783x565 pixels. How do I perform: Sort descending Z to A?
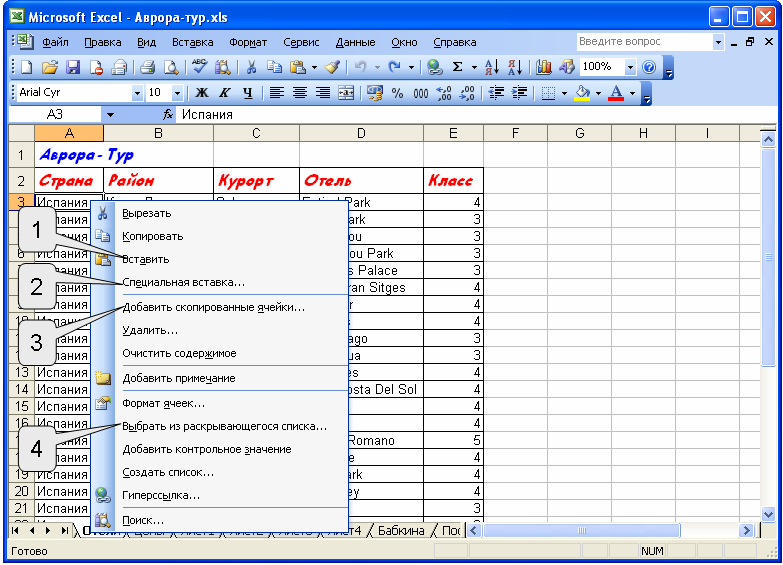514,67
